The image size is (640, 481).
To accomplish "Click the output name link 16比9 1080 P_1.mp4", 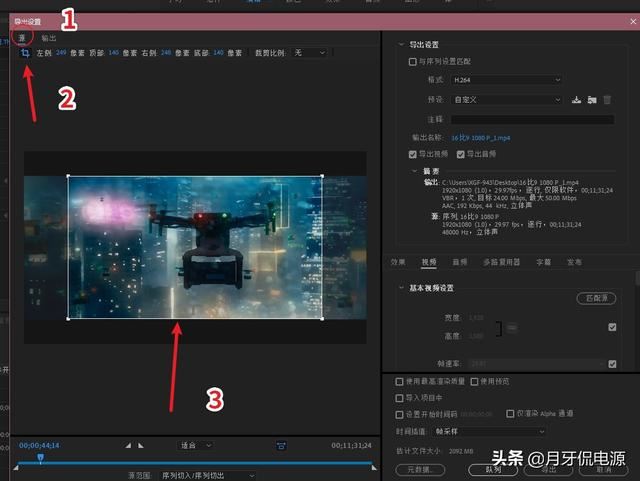I will [x=480, y=138].
